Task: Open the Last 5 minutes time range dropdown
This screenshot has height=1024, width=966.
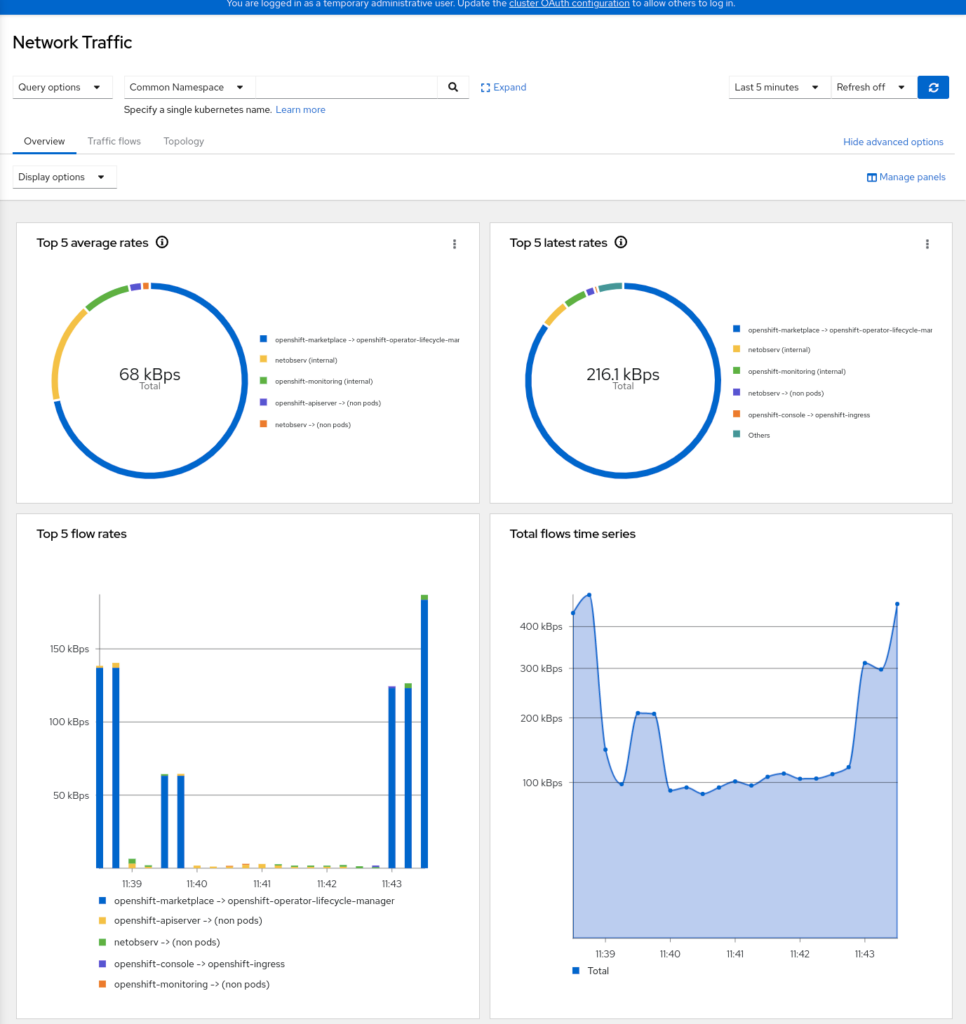Action: (778, 87)
